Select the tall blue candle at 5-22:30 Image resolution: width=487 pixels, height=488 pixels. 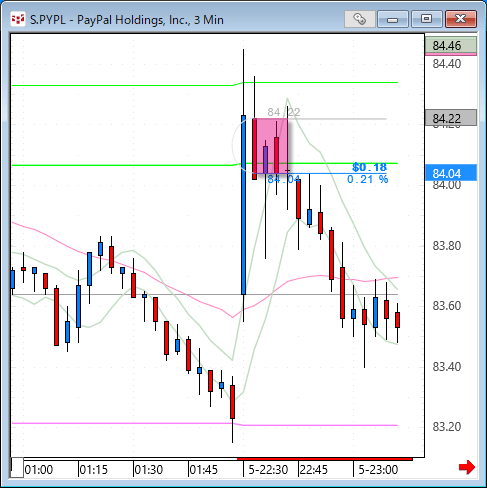tap(244, 205)
